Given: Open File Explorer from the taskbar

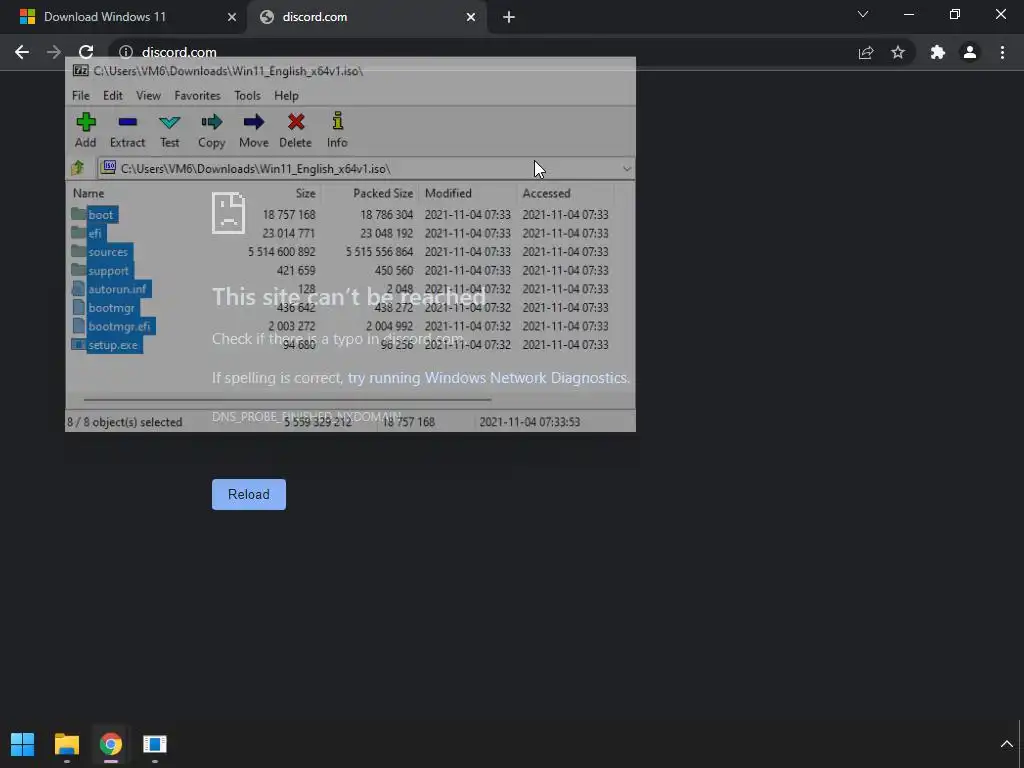Looking at the screenshot, I should point(67,744).
